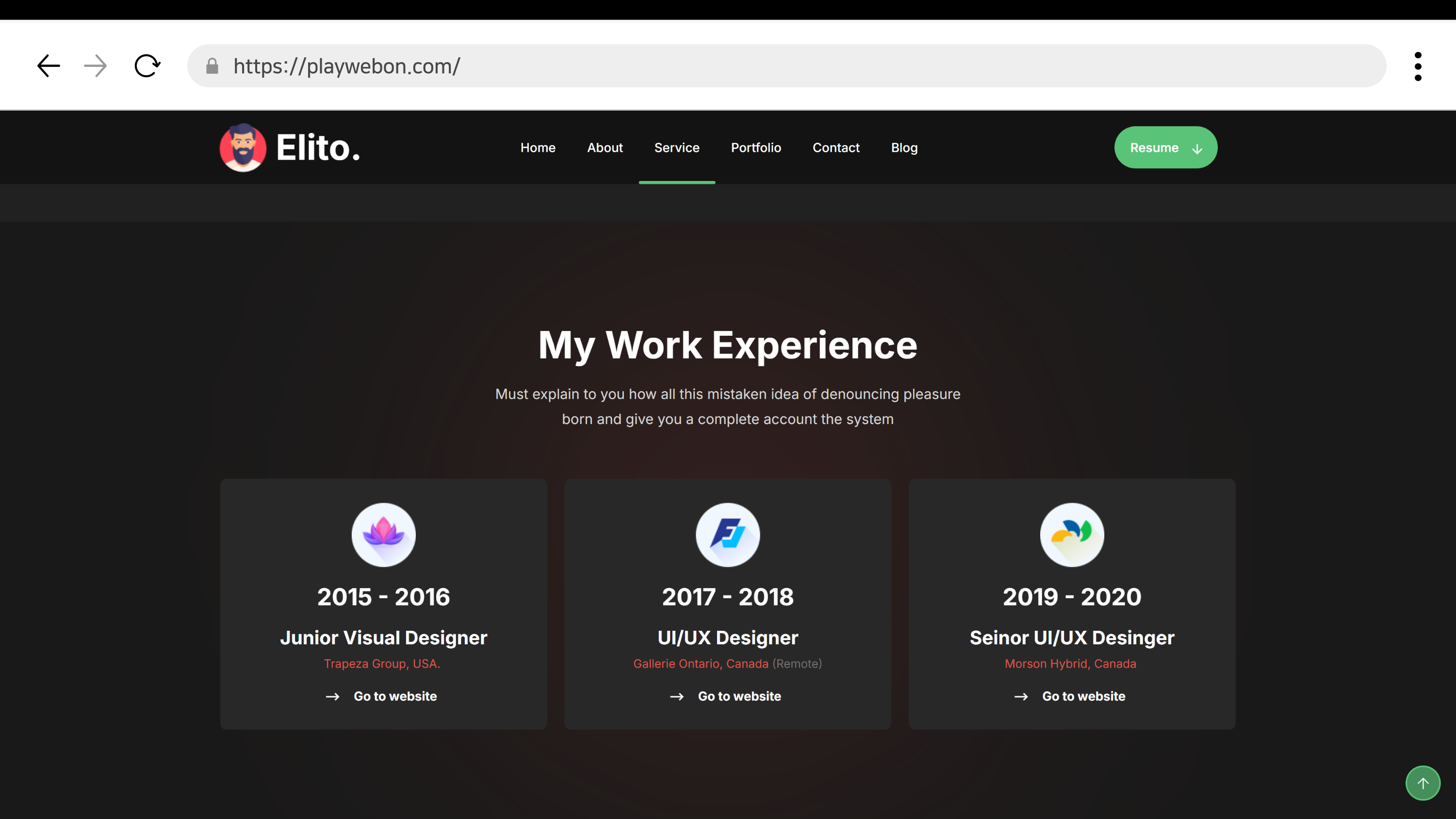Click the pink lotus company logo
The width and height of the screenshot is (1456, 819).
tap(383, 535)
